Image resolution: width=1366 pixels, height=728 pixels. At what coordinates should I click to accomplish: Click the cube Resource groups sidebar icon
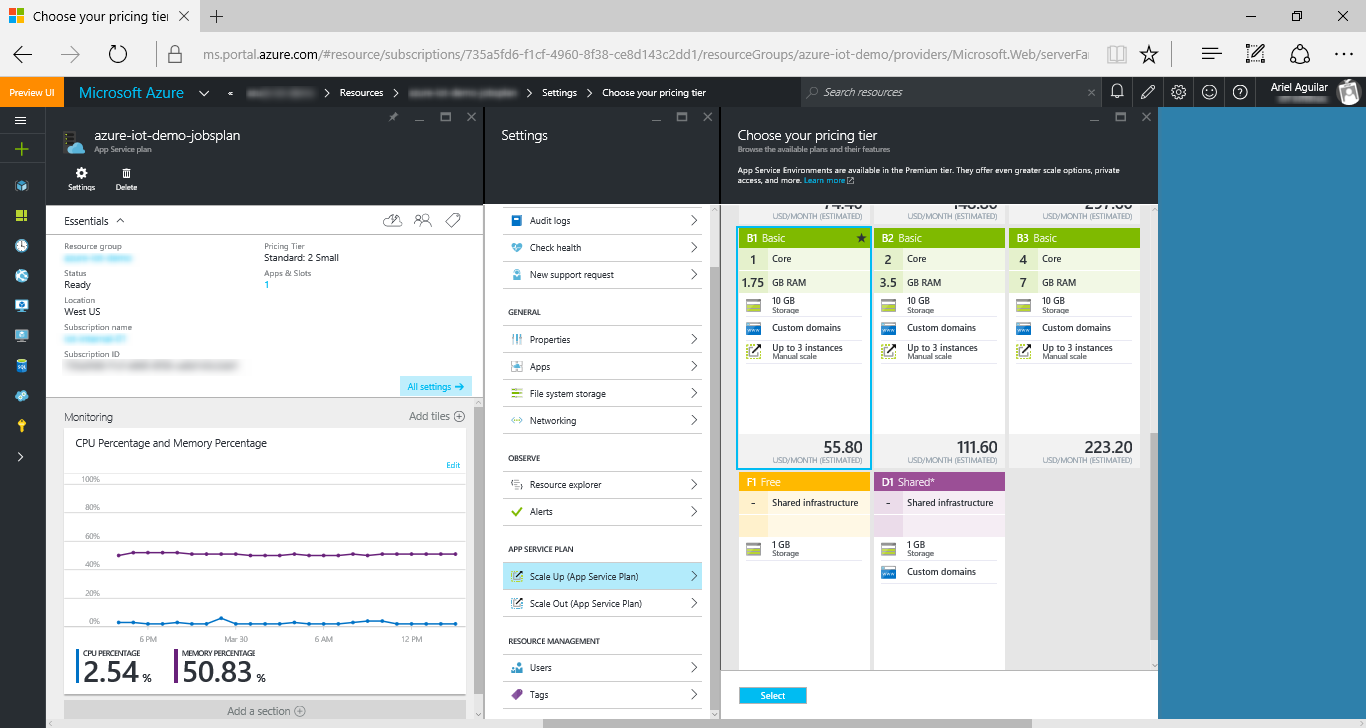(21, 185)
